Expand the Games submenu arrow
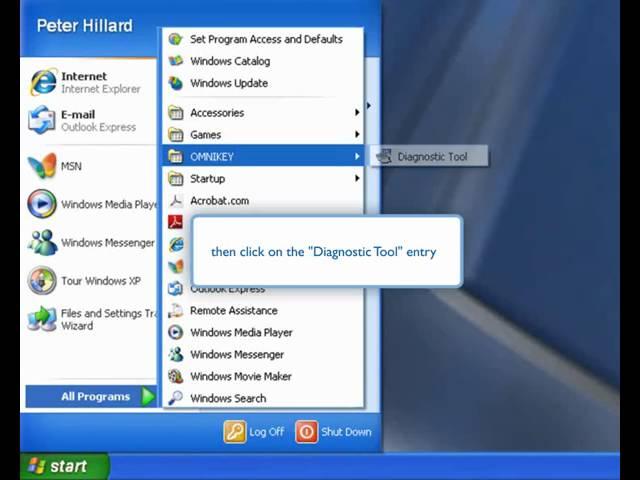 click(x=357, y=134)
